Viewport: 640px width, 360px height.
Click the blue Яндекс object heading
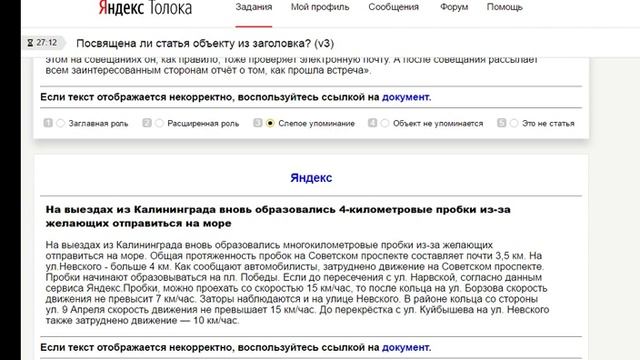[x=311, y=178]
